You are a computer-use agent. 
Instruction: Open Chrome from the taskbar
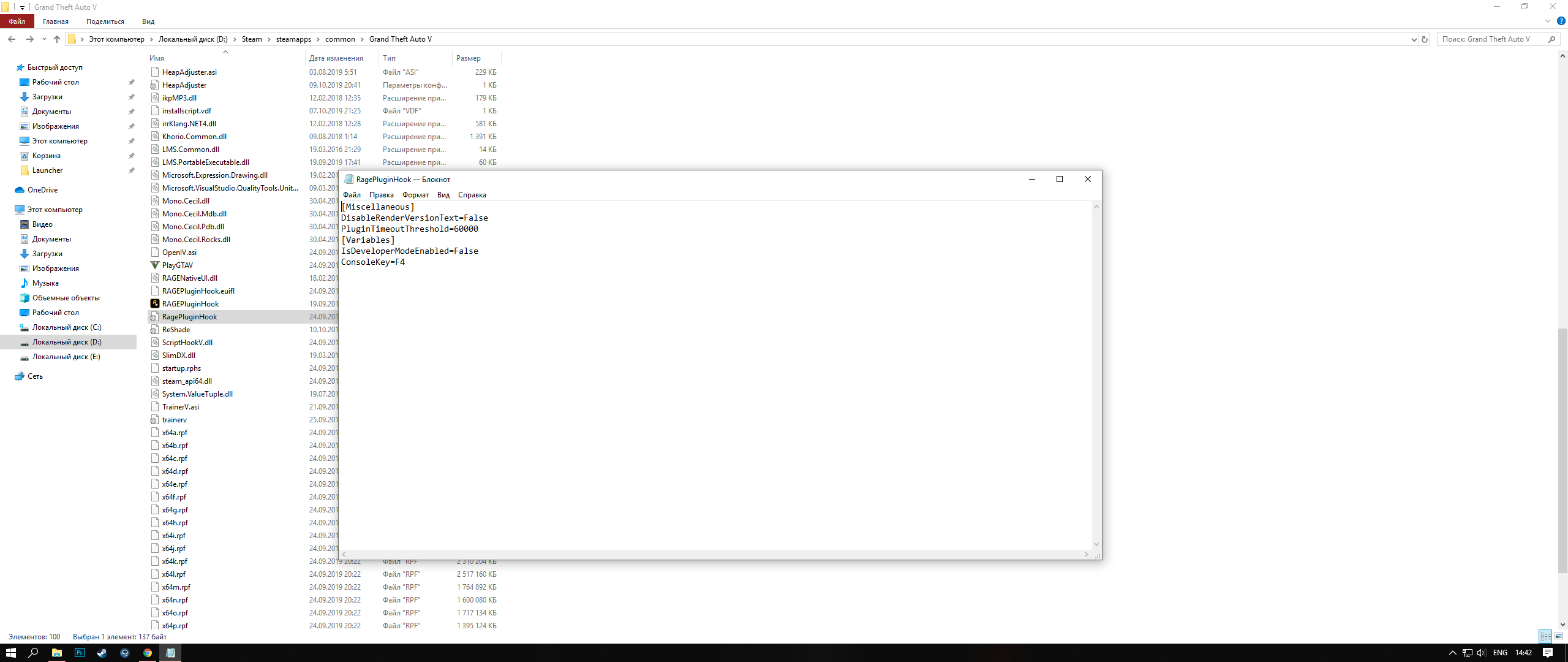pyautogui.click(x=148, y=653)
